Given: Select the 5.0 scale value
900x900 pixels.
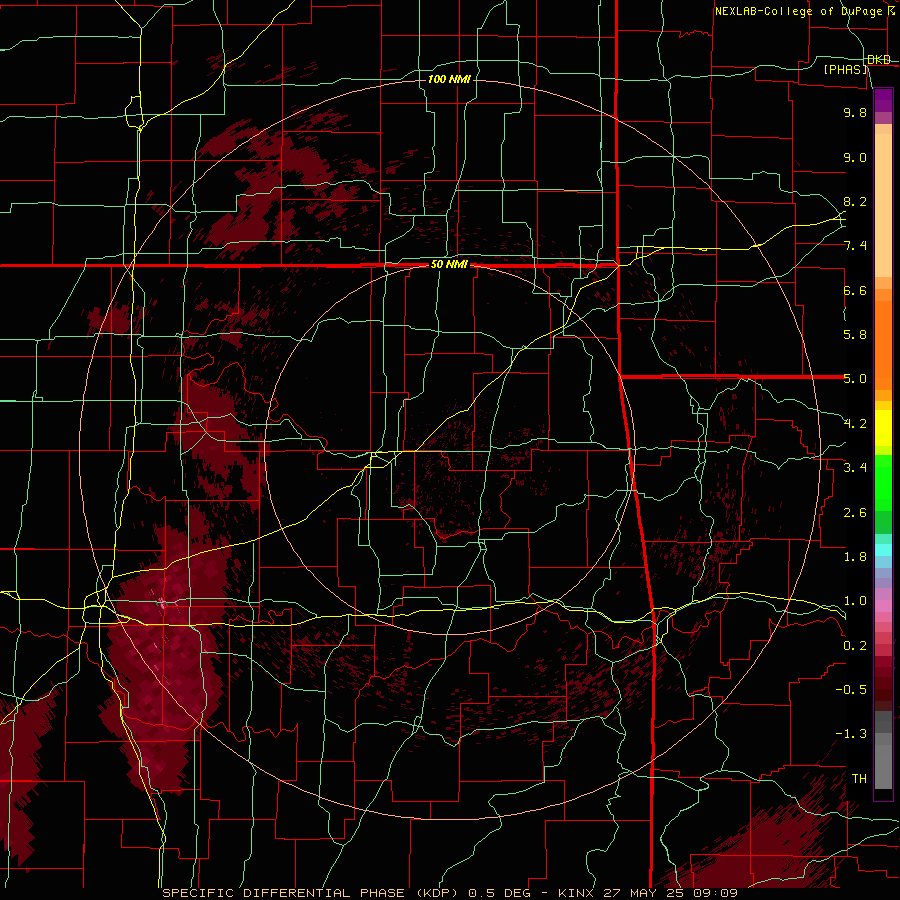Looking at the screenshot, I should point(855,379).
